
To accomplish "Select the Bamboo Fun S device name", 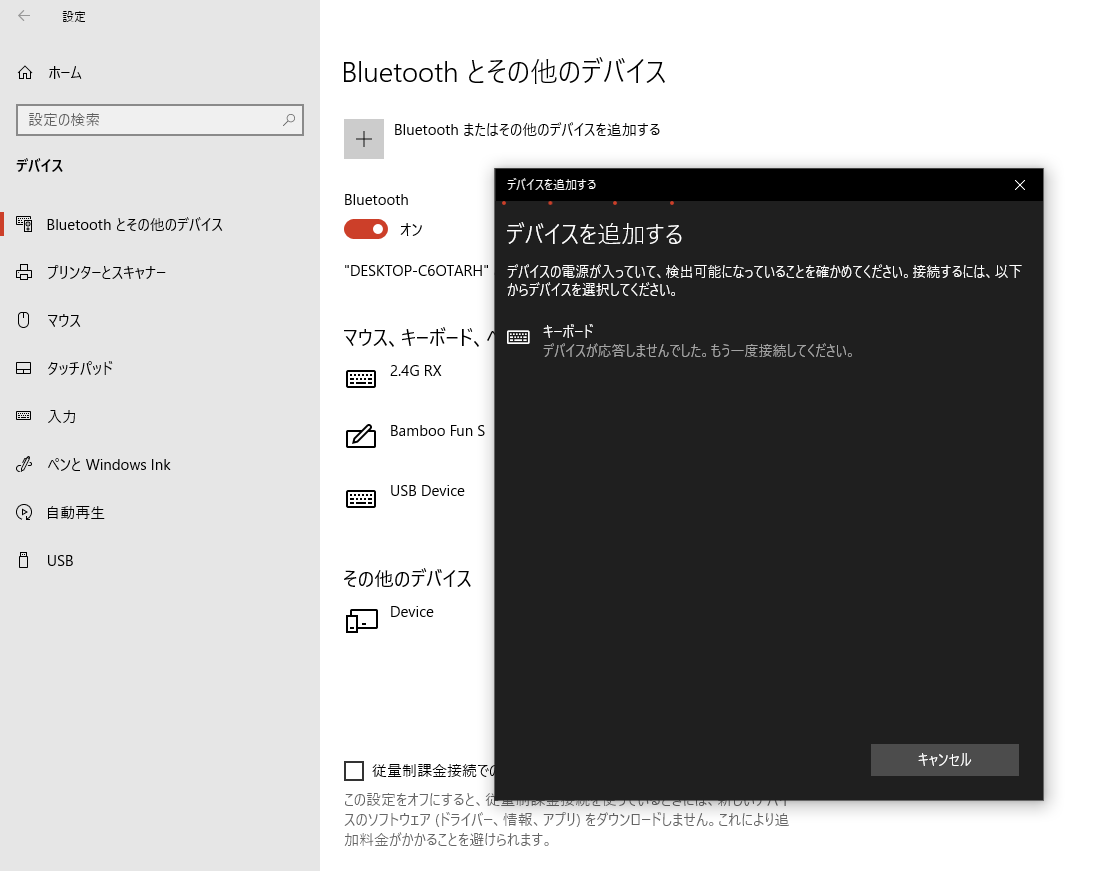I will tap(437, 431).
